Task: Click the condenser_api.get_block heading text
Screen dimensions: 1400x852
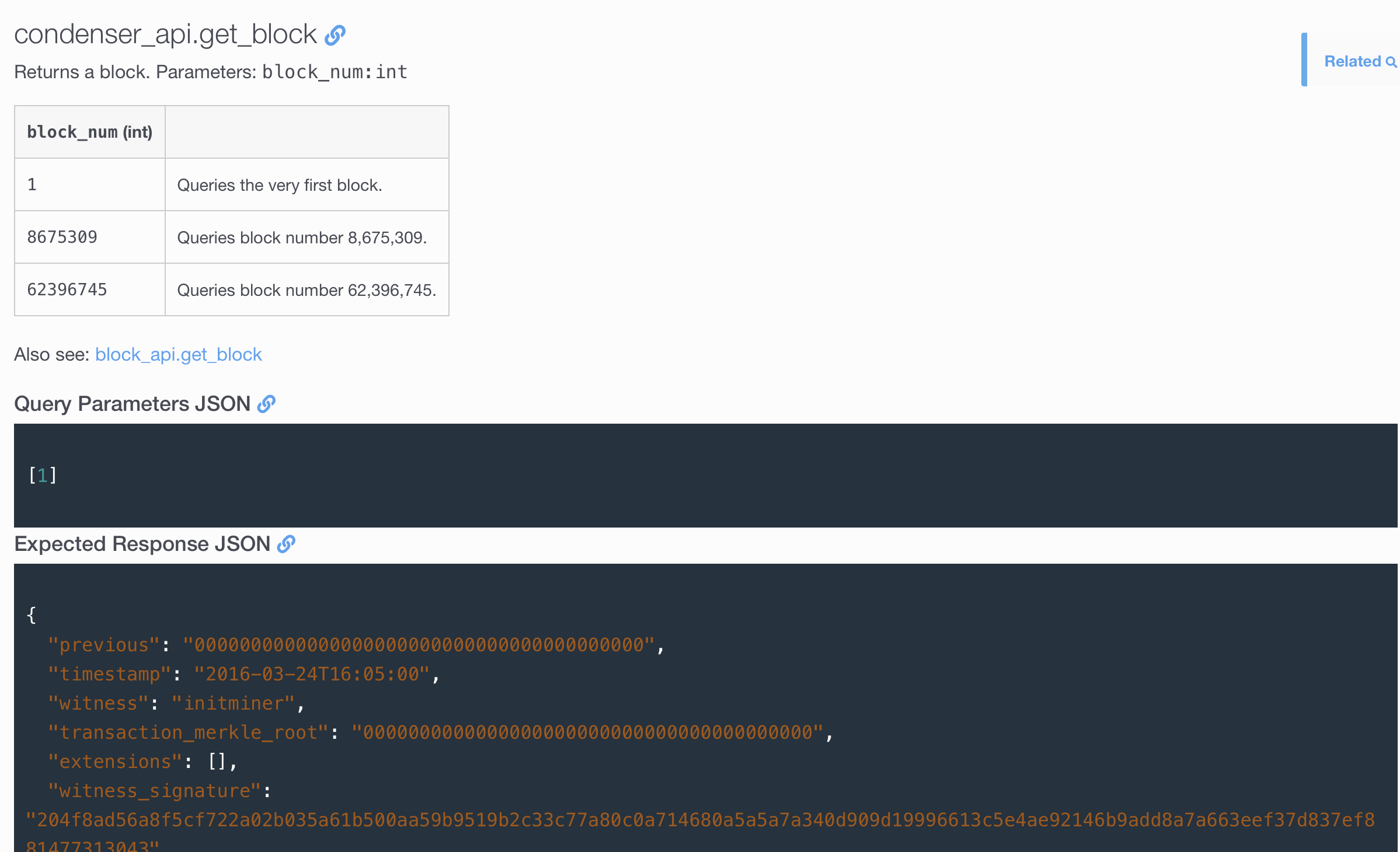Action: pos(165,34)
